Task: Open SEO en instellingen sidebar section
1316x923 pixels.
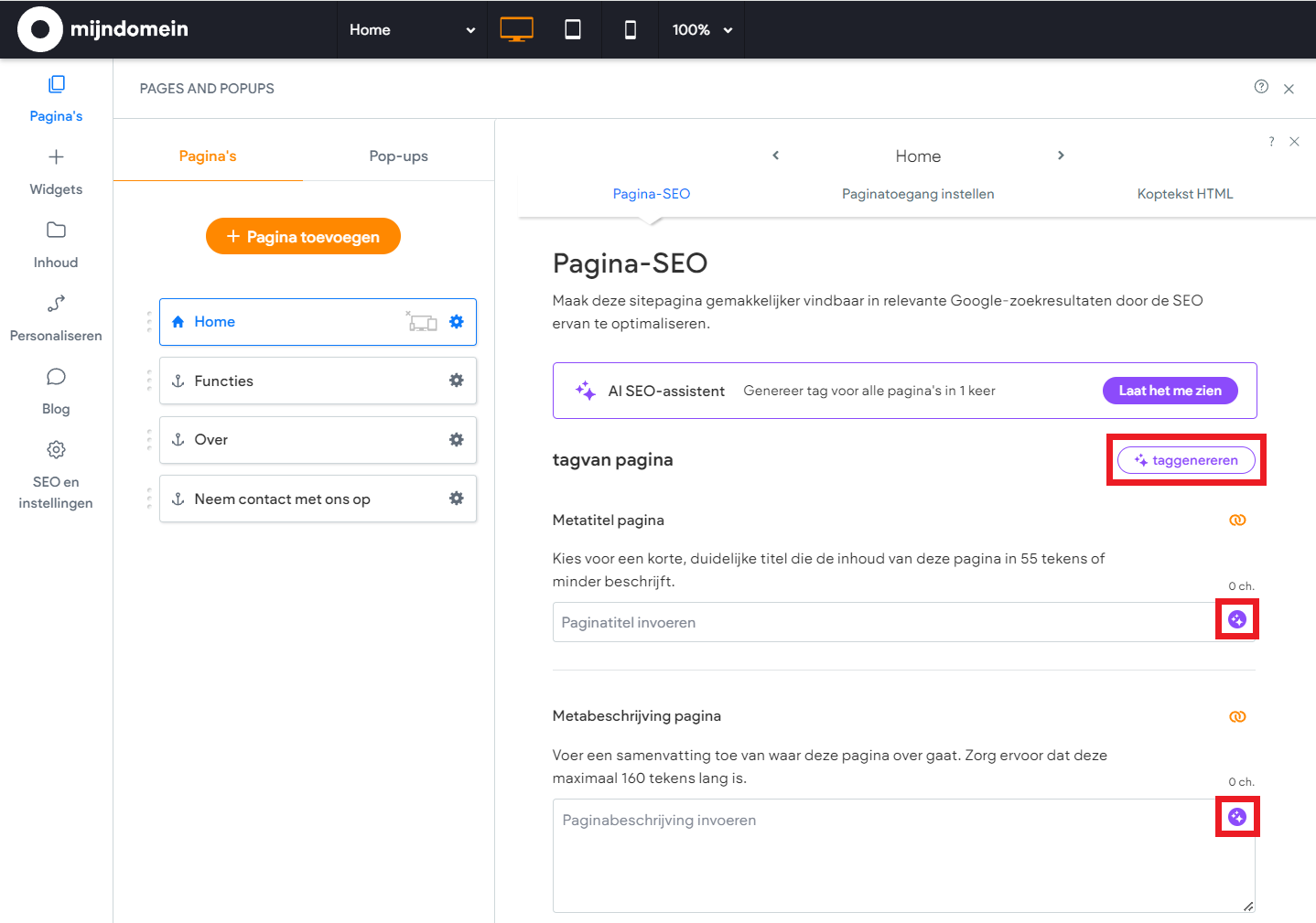Action: 56,475
